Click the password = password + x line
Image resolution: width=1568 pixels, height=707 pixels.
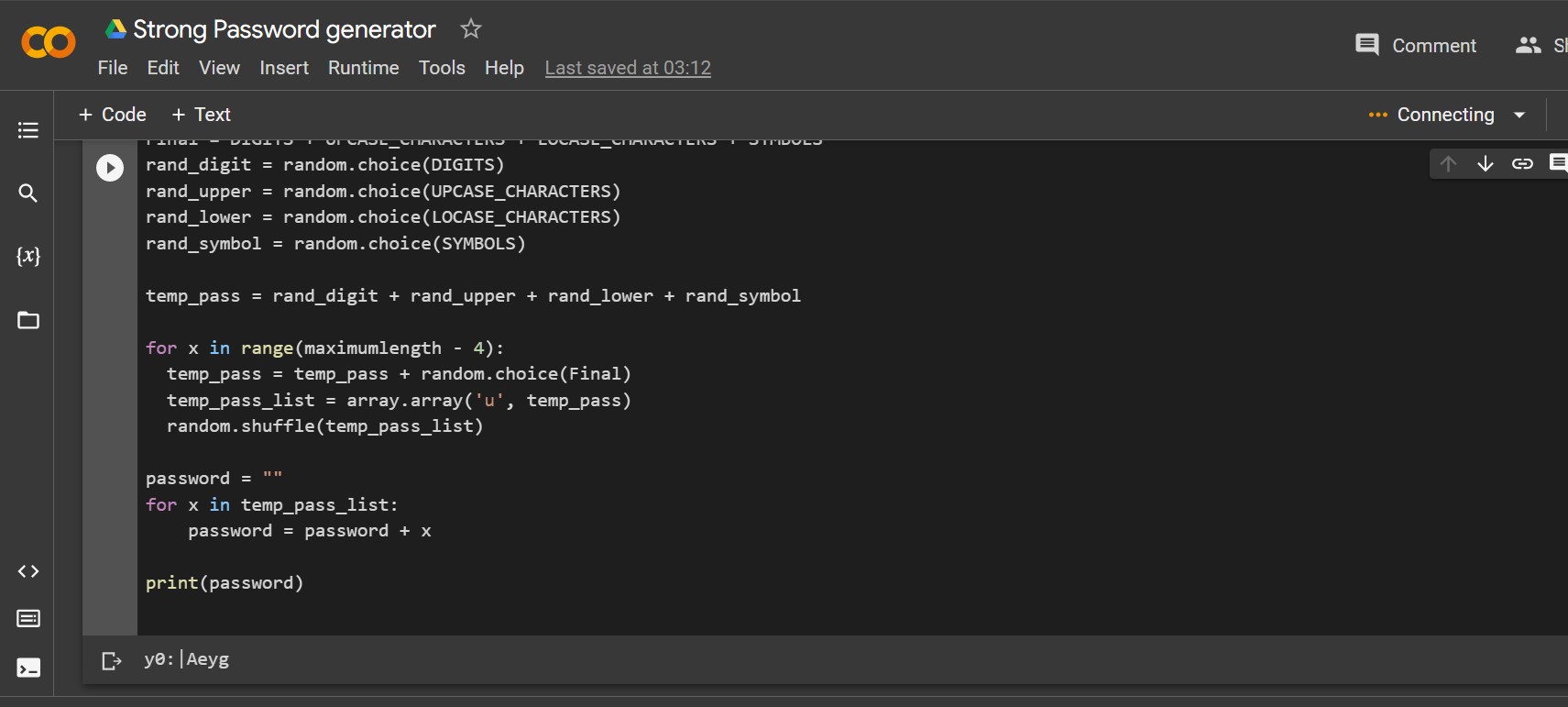click(x=310, y=531)
